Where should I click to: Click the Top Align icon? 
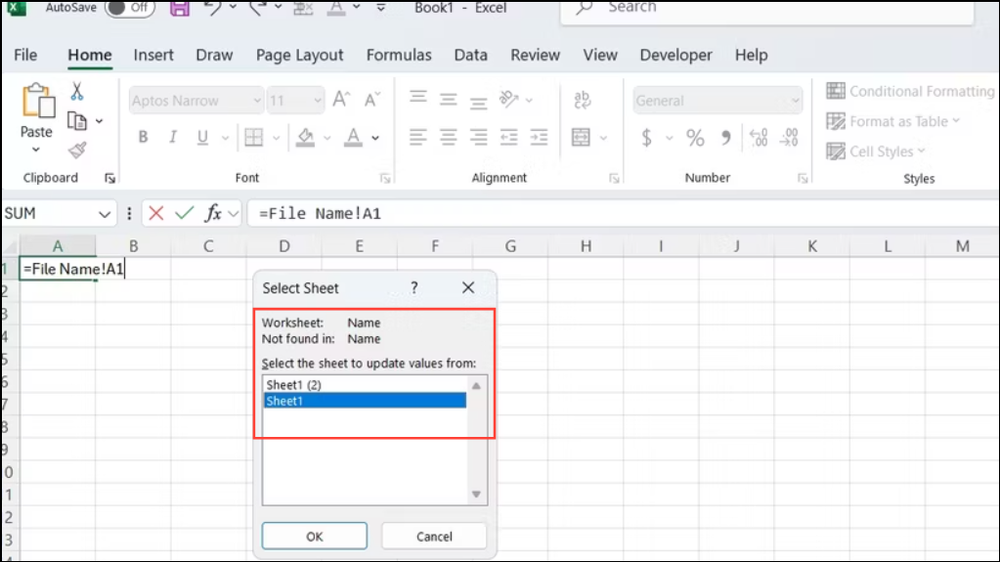pos(418,98)
